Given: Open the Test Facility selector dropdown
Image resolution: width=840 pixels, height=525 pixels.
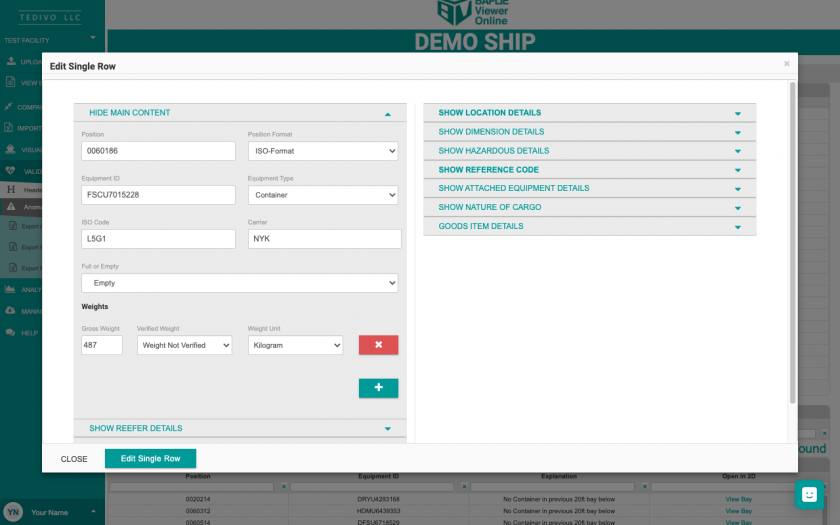Looking at the screenshot, I should click(50, 40).
